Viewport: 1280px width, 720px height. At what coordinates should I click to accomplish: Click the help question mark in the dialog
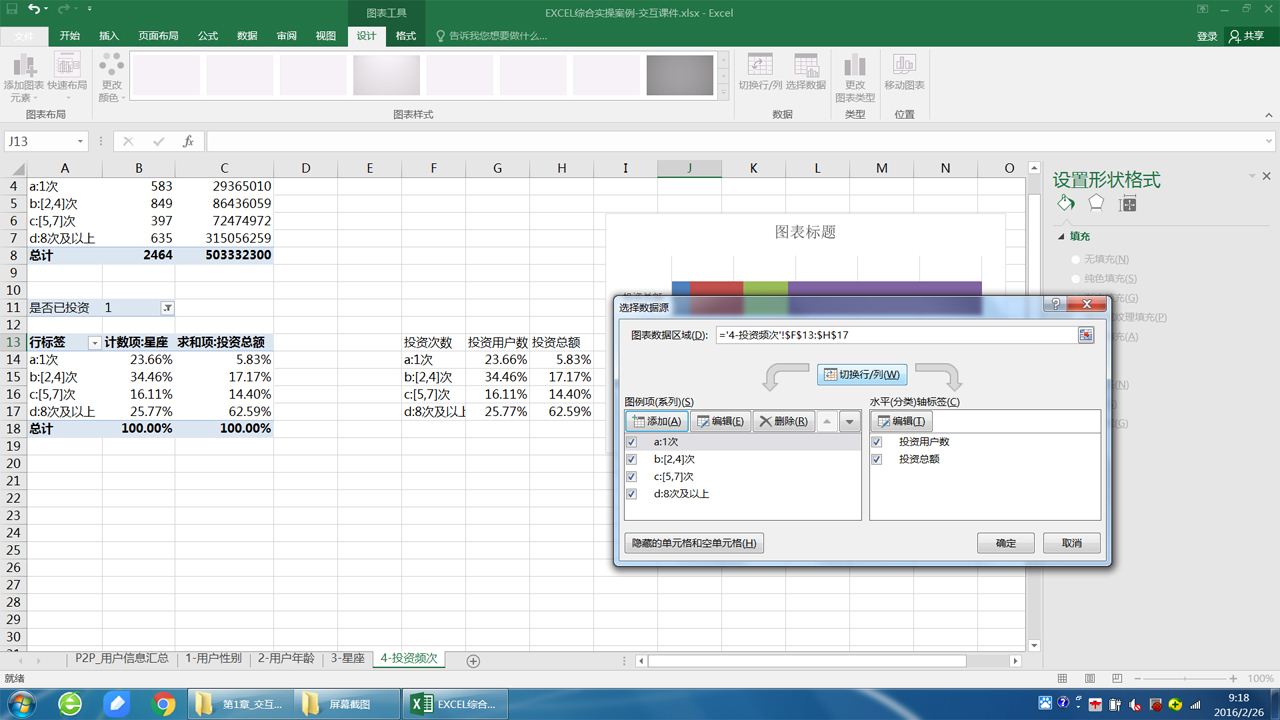click(x=1055, y=305)
